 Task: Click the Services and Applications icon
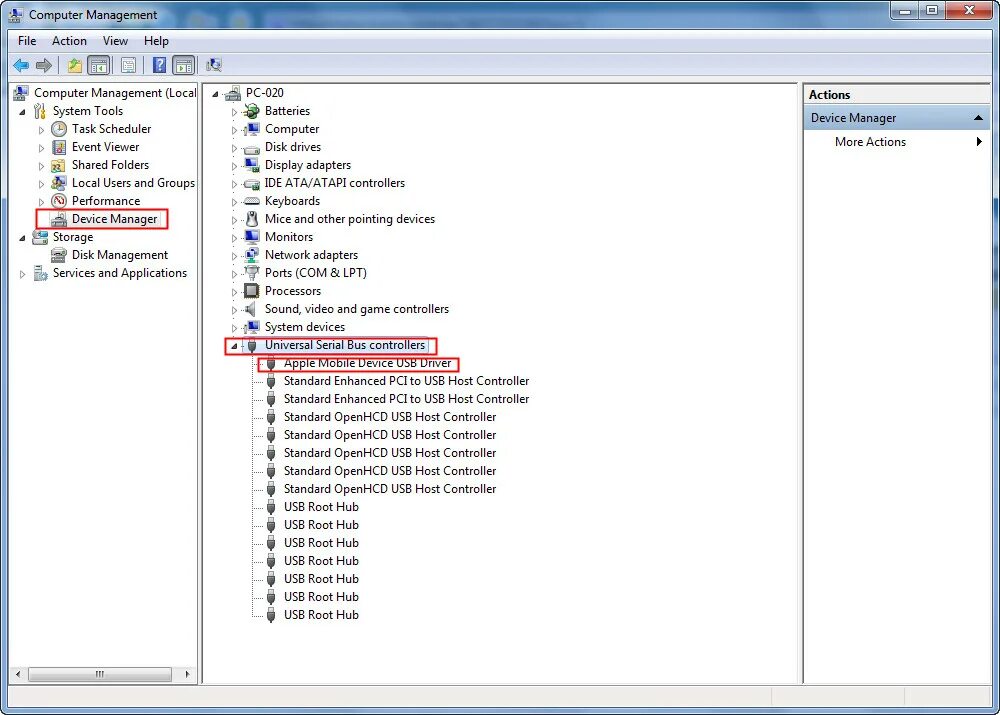pos(40,273)
